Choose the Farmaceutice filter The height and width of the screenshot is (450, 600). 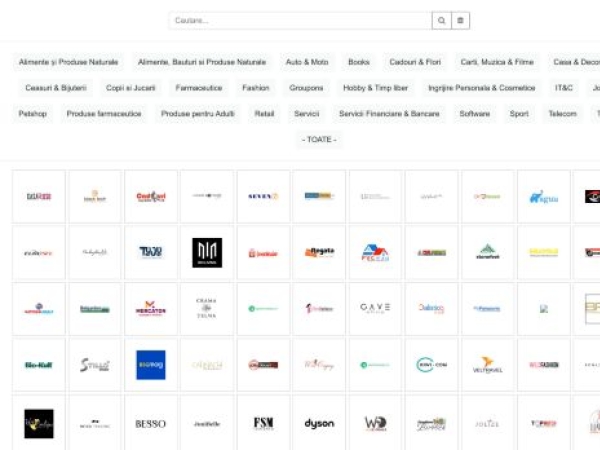[x=199, y=88]
